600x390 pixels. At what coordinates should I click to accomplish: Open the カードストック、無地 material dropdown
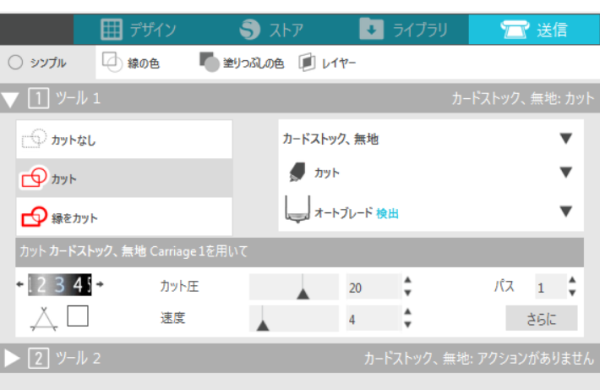(431, 138)
